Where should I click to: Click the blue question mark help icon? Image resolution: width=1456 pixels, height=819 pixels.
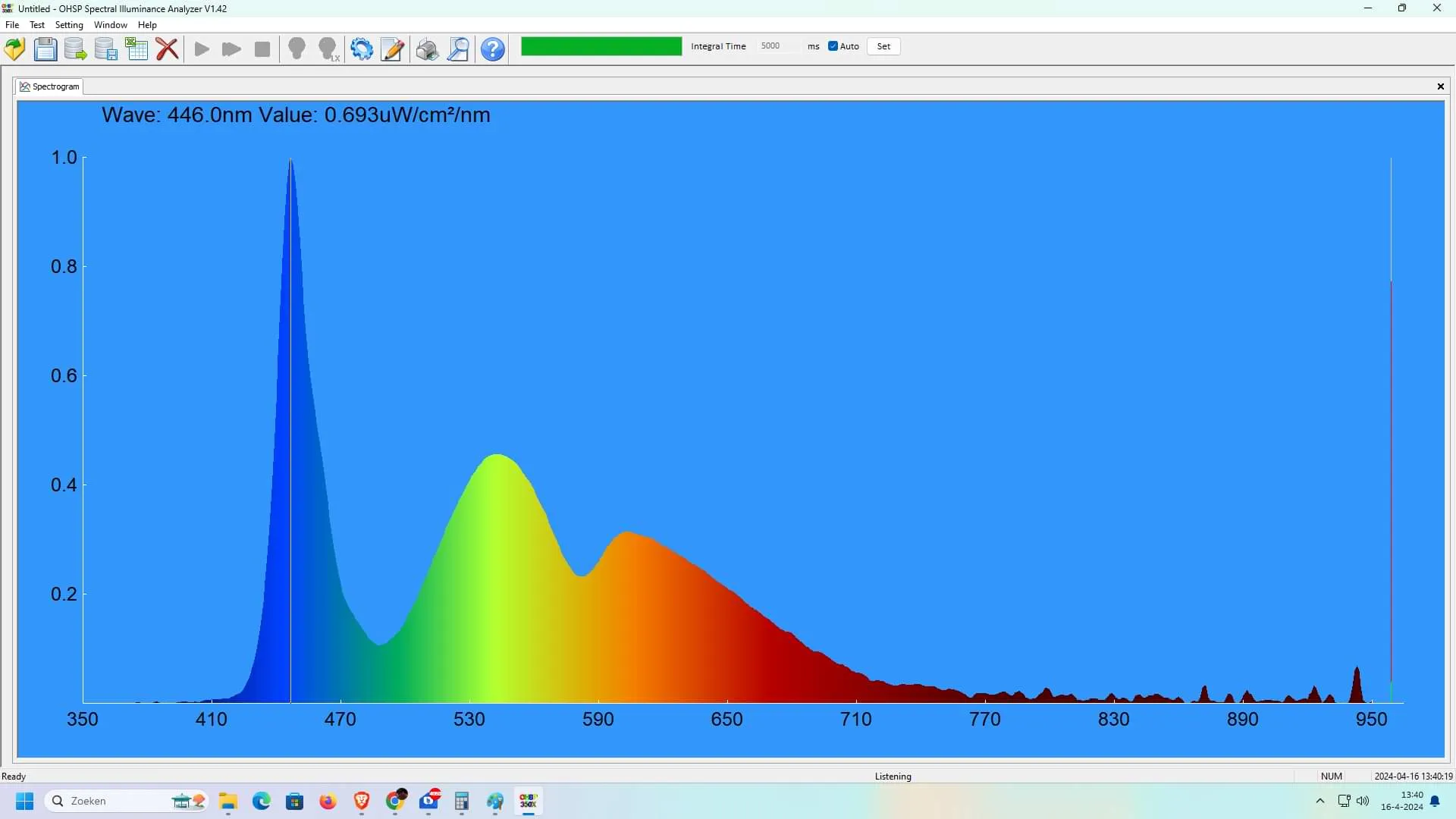click(x=493, y=49)
